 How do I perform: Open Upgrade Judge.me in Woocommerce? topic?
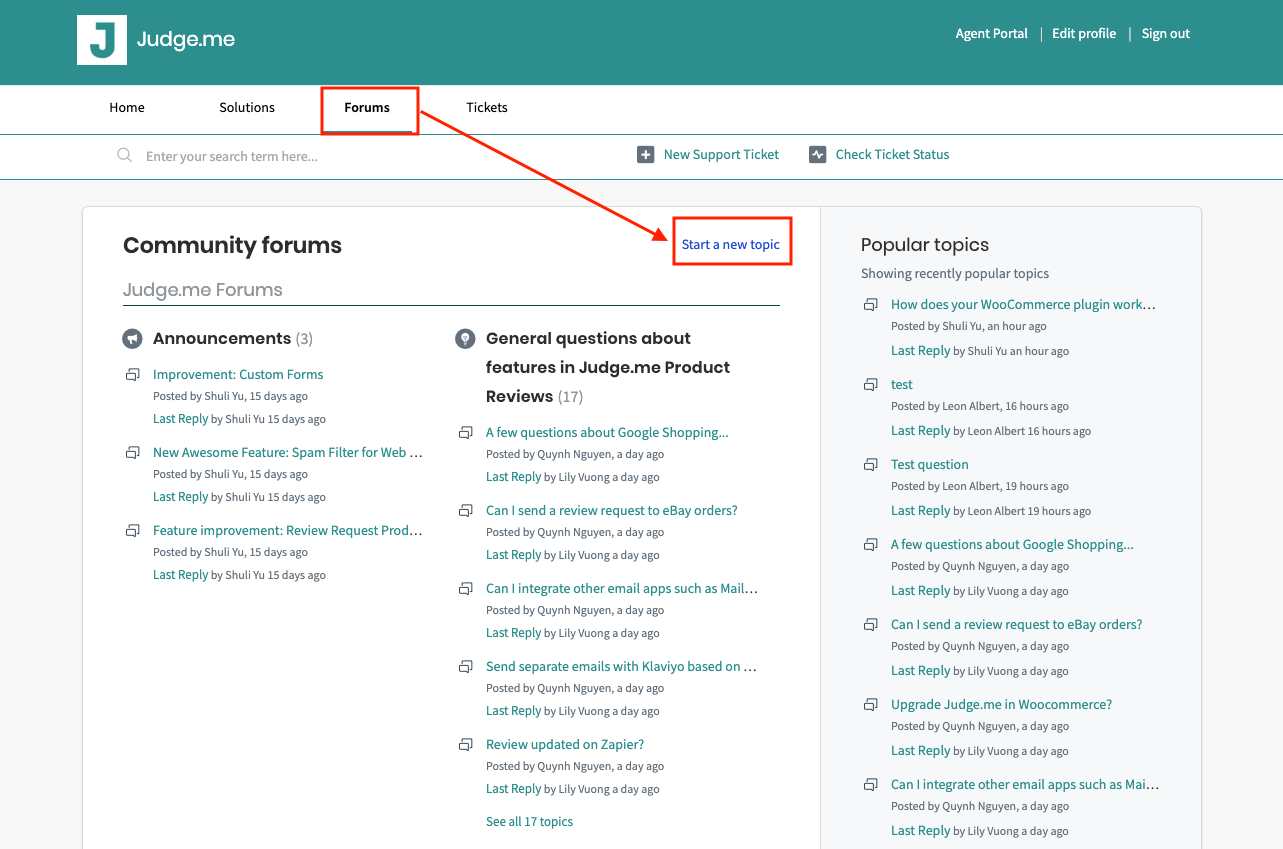click(1001, 705)
